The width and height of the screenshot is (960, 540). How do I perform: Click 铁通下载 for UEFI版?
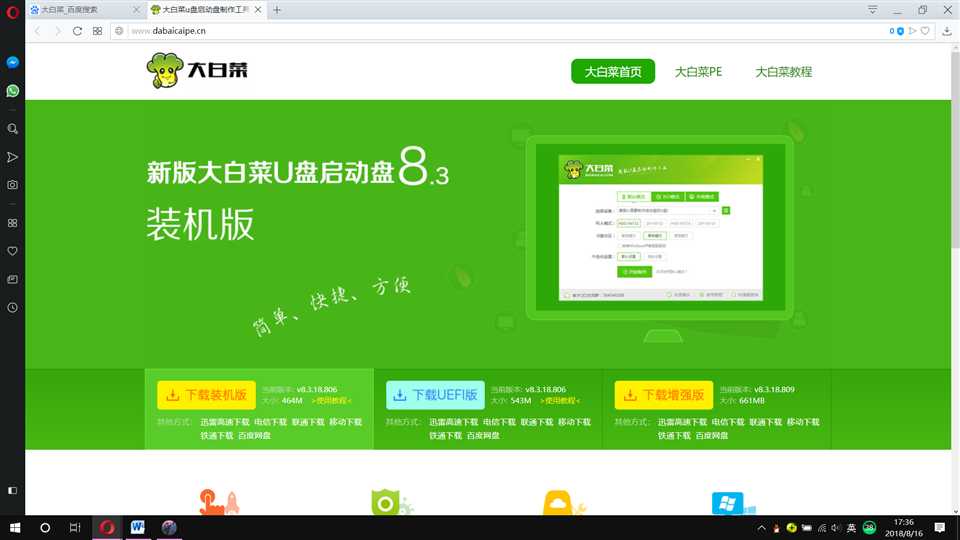coord(446,435)
